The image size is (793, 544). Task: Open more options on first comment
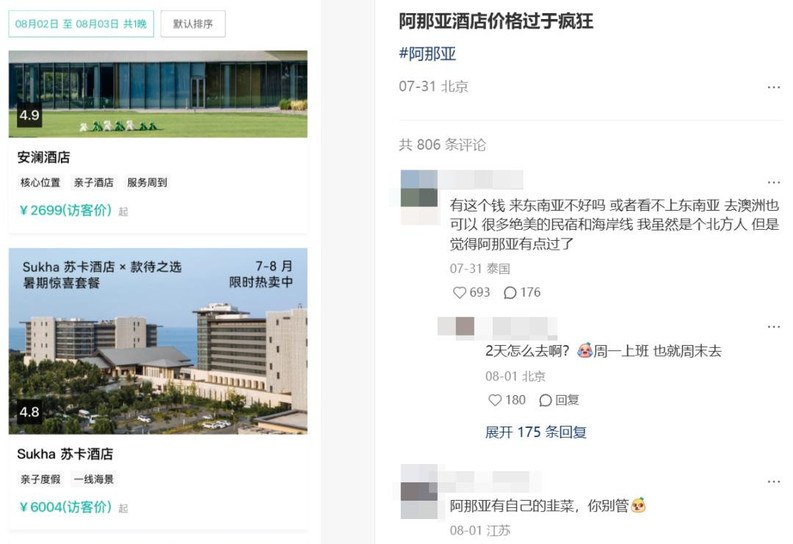773,182
